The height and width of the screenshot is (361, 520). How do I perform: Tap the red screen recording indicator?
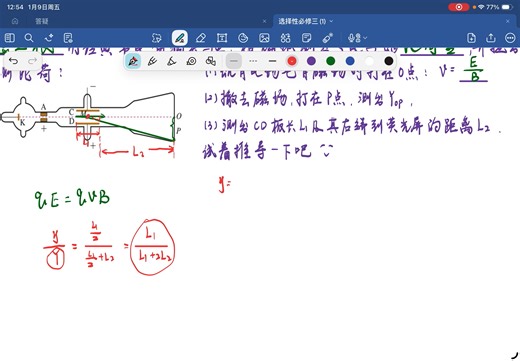pyautogui.click(x=459, y=7)
